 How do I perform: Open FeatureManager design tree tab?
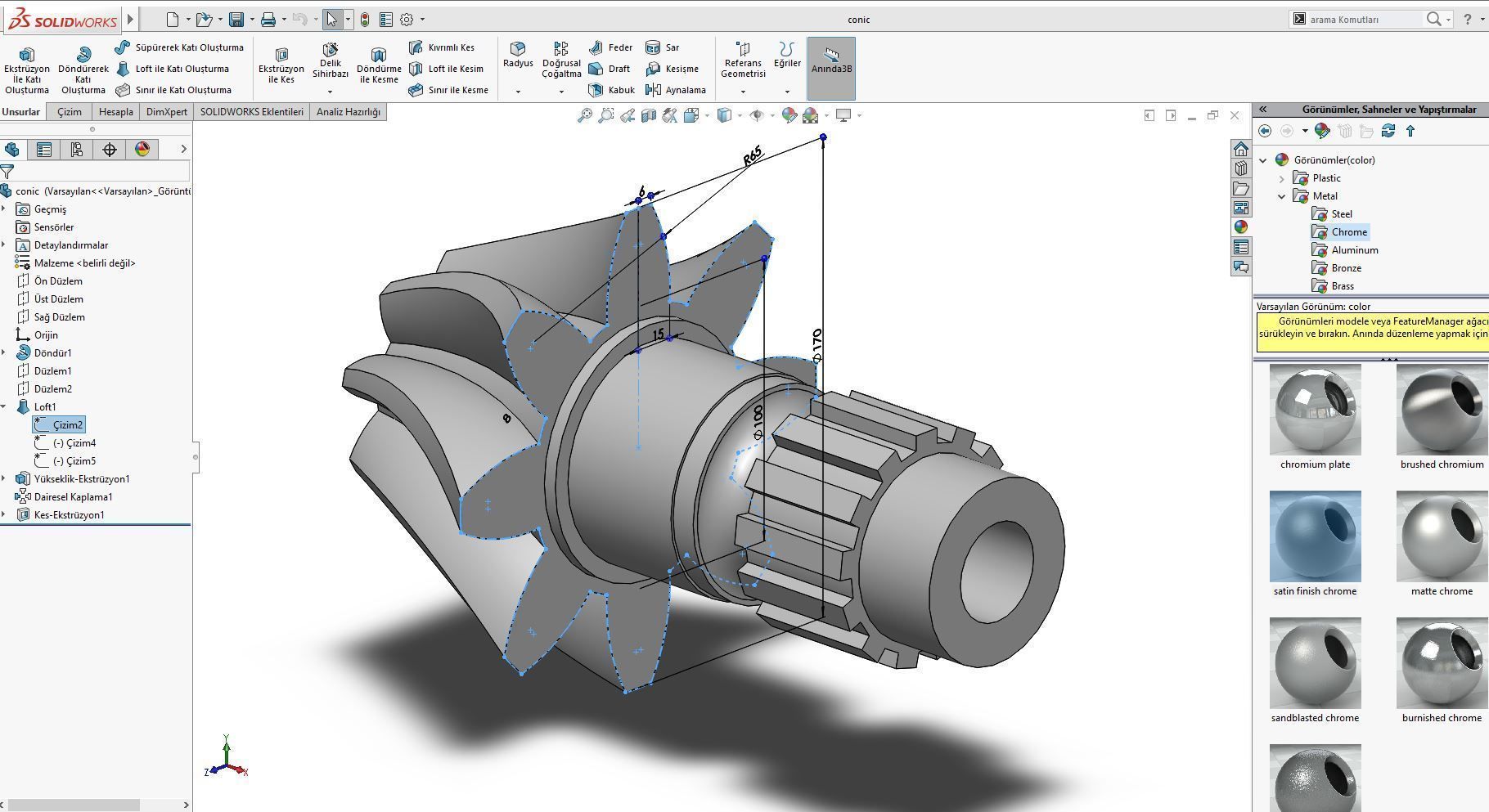11,149
